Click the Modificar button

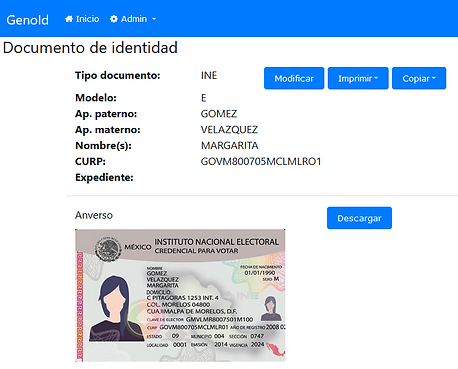coord(294,78)
